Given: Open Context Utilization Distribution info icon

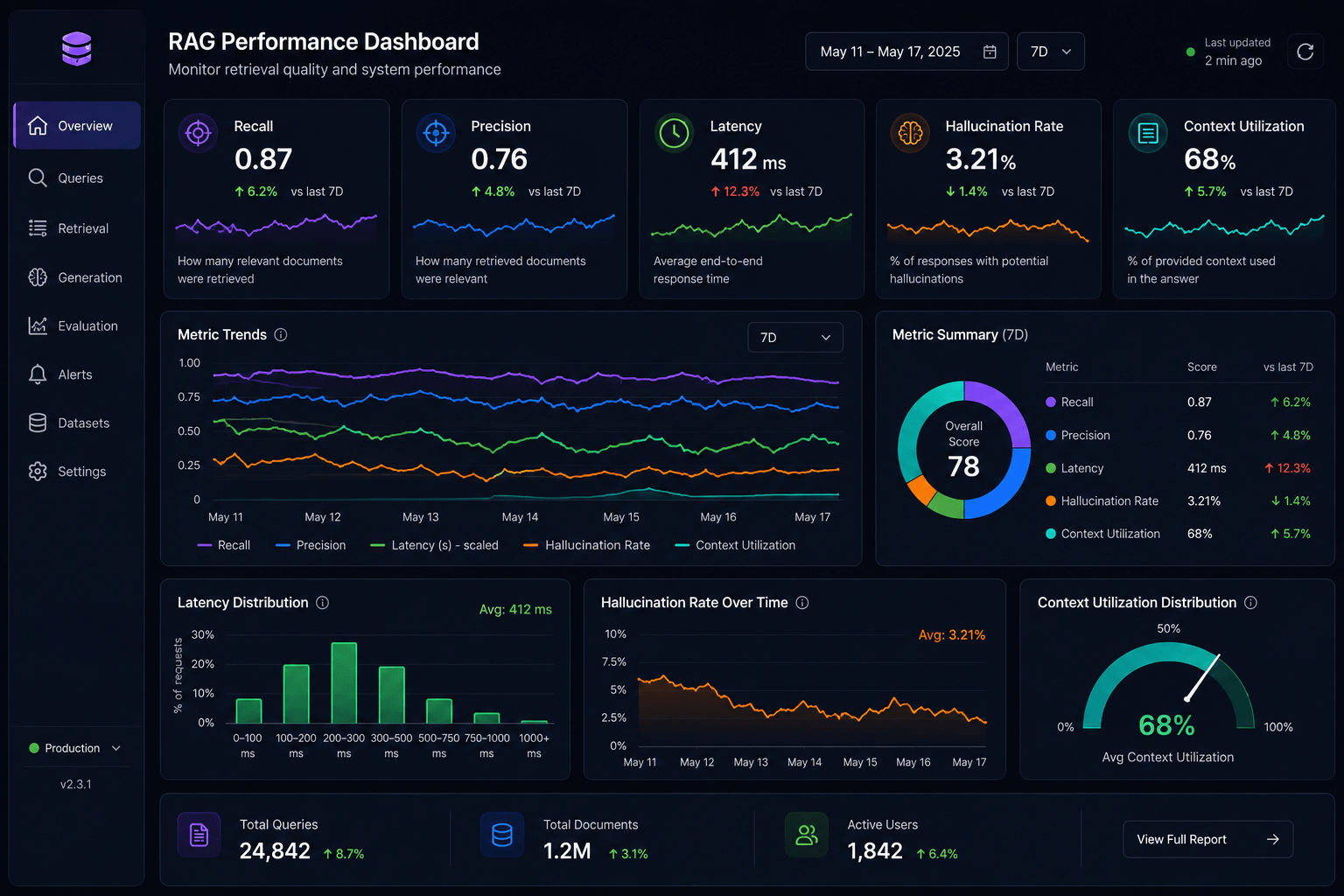Looking at the screenshot, I should 1250,602.
